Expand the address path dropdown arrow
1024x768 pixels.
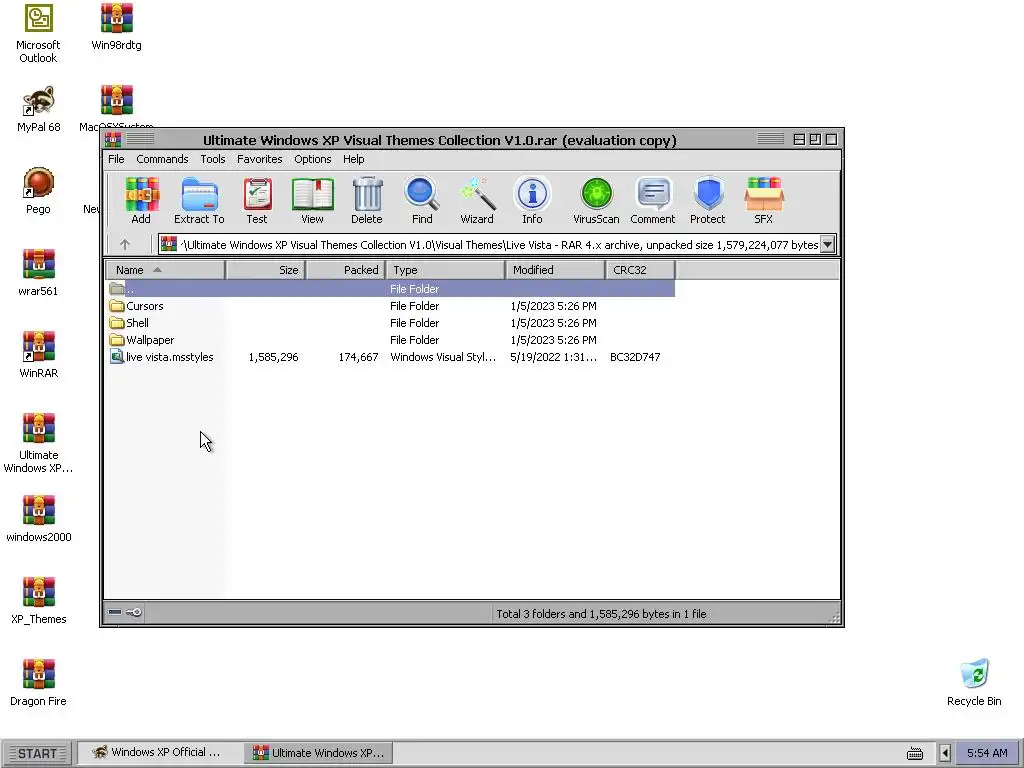[x=827, y=244]
